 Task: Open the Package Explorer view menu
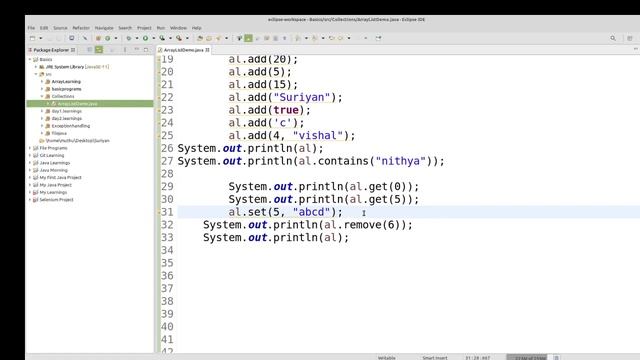click(x=125, y=49)
